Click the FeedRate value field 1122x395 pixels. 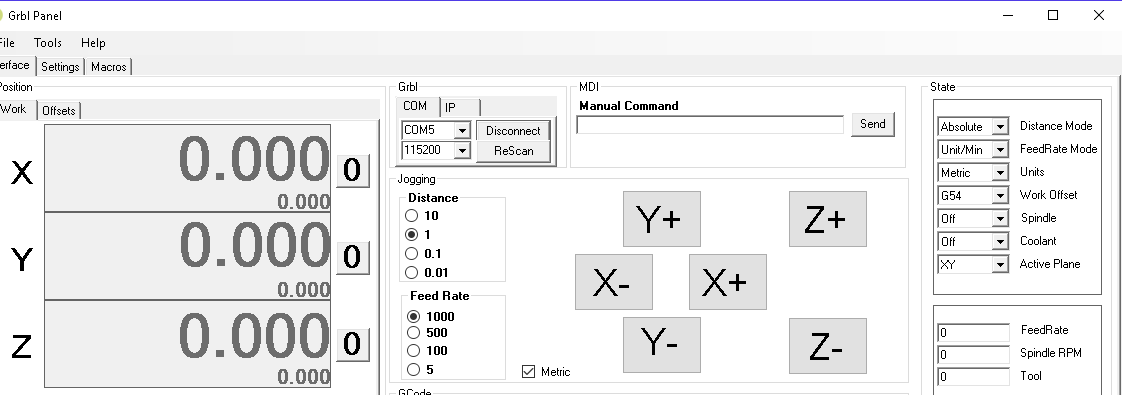point(974,332)
